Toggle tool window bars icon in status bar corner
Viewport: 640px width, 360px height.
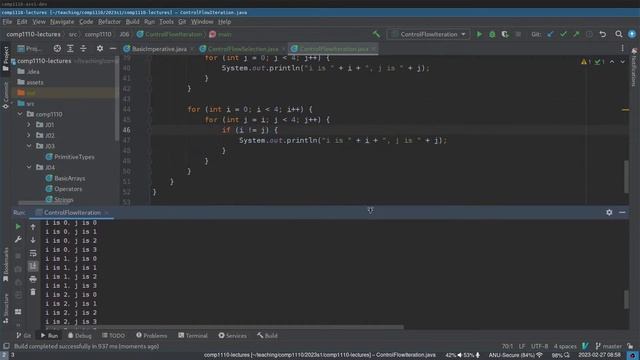click(x=6, y=346)
